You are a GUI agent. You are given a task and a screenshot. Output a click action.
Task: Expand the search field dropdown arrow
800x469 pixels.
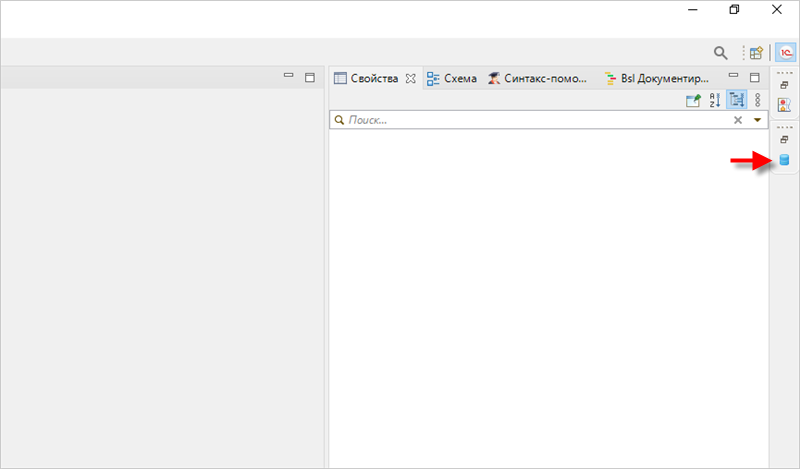[x=757, y=120]
